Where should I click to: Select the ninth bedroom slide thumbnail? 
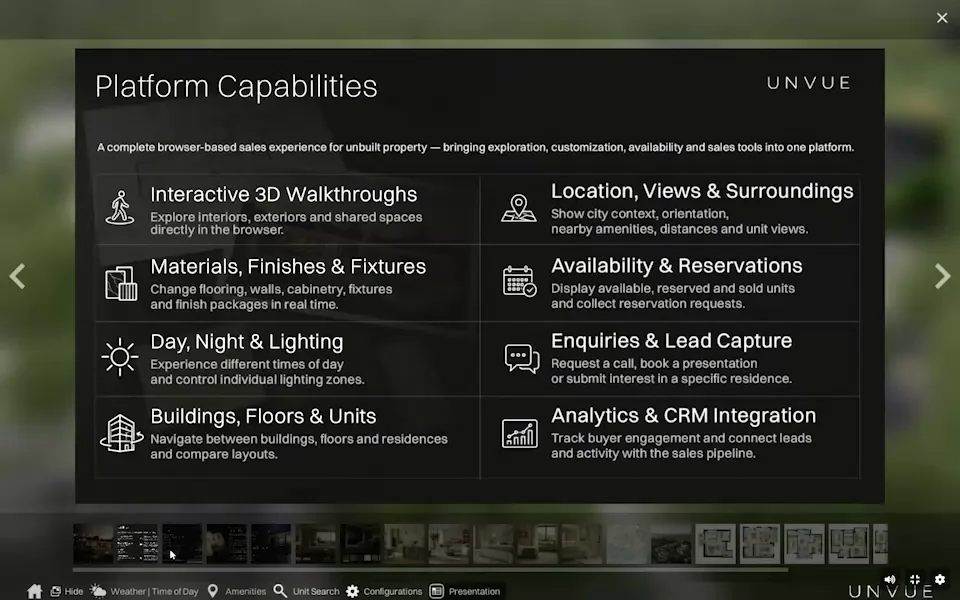[x=449, y=544]
